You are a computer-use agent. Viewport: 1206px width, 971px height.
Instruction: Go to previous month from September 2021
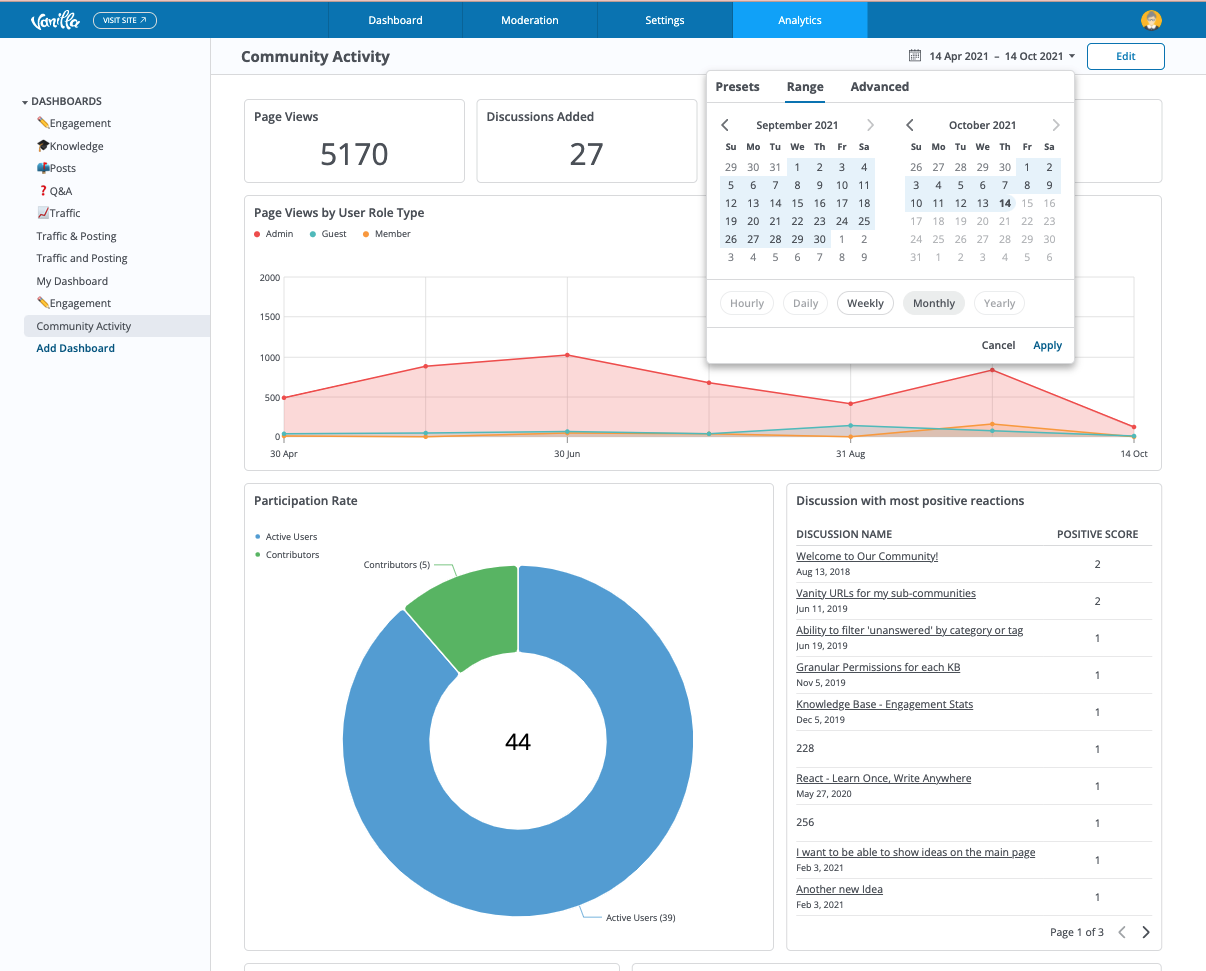click(x=725, y=125)
